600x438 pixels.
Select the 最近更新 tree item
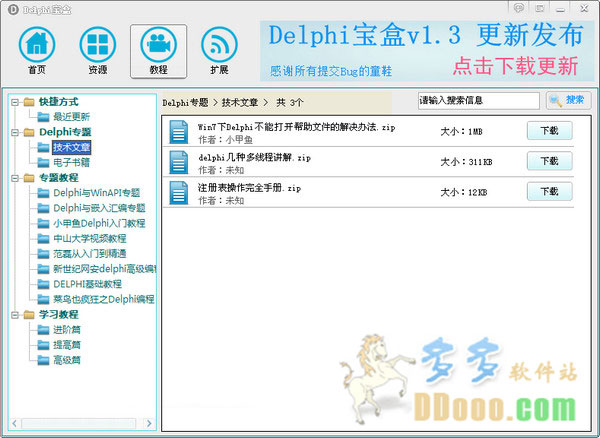tap(72, 117)
